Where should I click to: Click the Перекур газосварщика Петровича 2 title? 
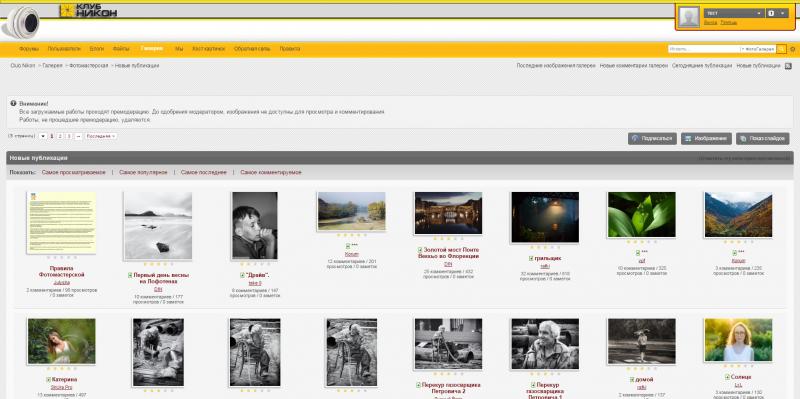click(x=451, y=388)
